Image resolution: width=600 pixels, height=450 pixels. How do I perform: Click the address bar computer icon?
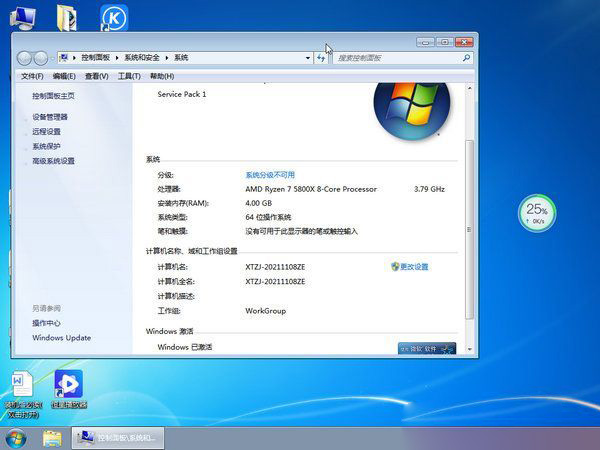[x=64, y=57]
